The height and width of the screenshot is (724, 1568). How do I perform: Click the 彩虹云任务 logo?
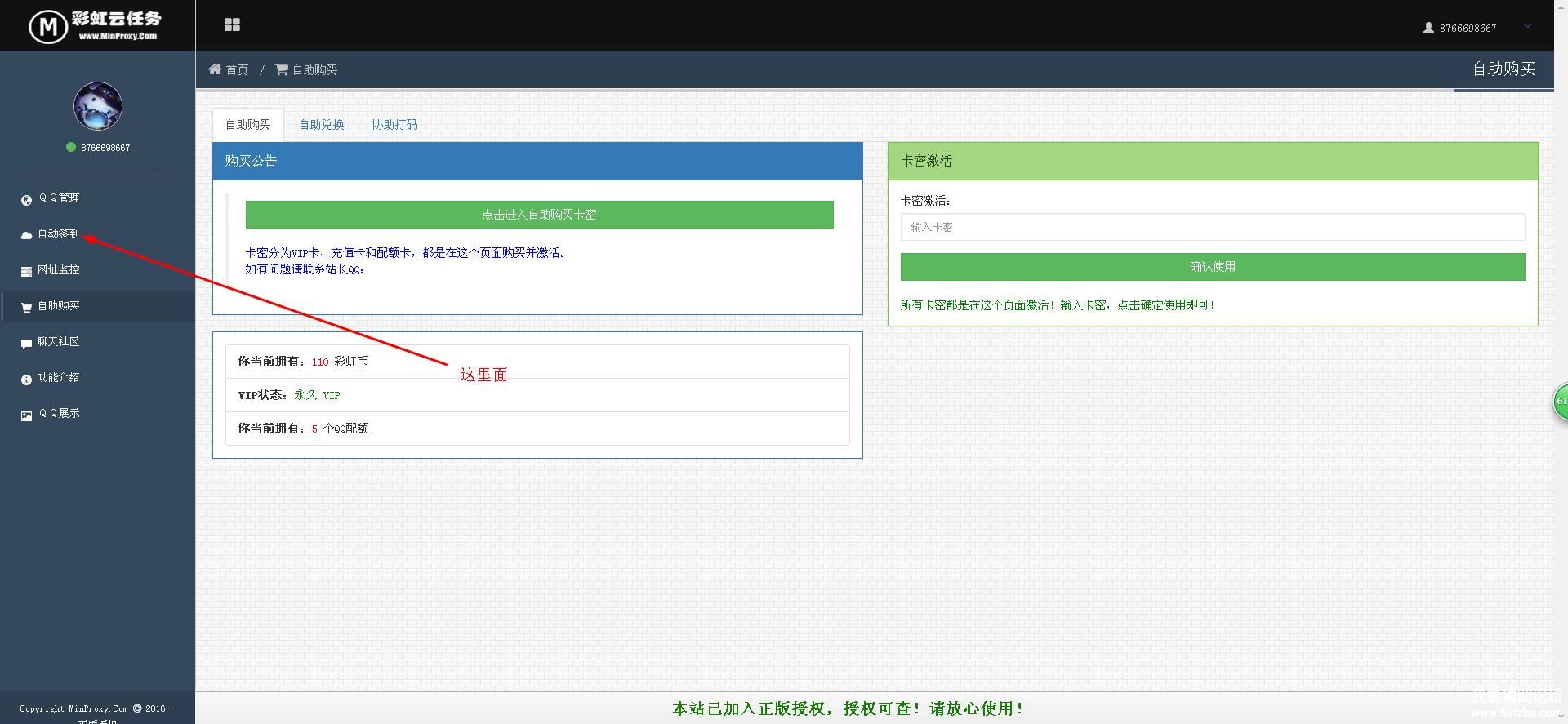pos(96,25)
